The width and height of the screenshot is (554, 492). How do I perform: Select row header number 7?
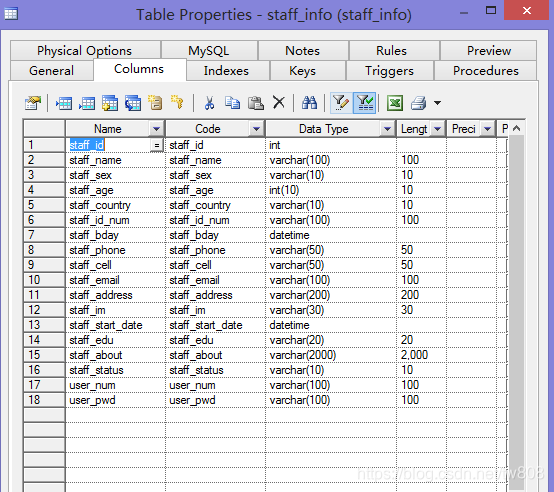point(44,235)
